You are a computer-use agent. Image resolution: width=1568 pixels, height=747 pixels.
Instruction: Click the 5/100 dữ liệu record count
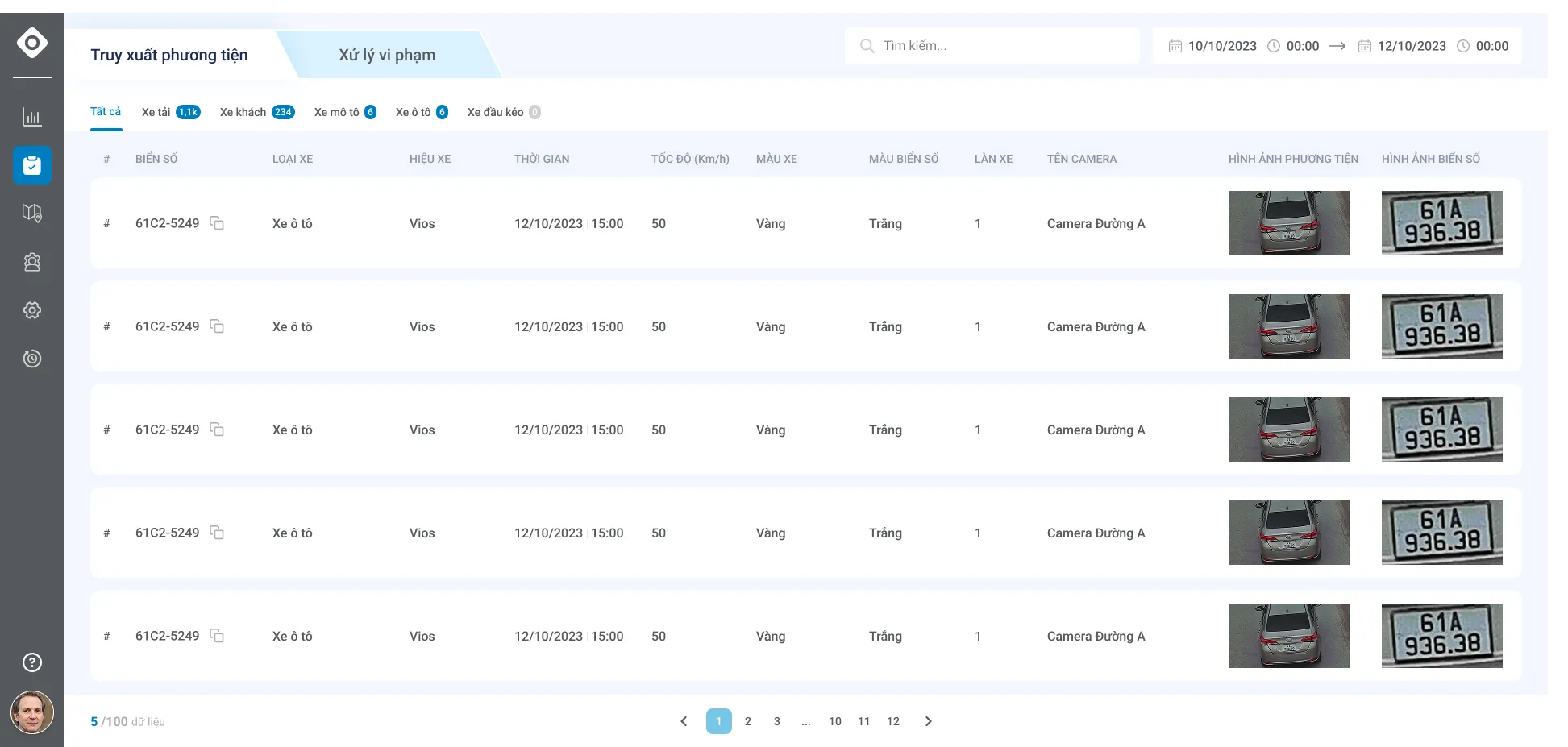(127, 721)
